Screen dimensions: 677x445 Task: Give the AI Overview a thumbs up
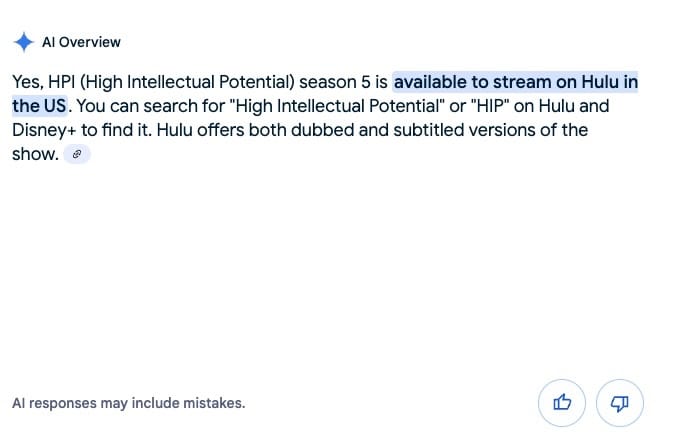(561, 403)
